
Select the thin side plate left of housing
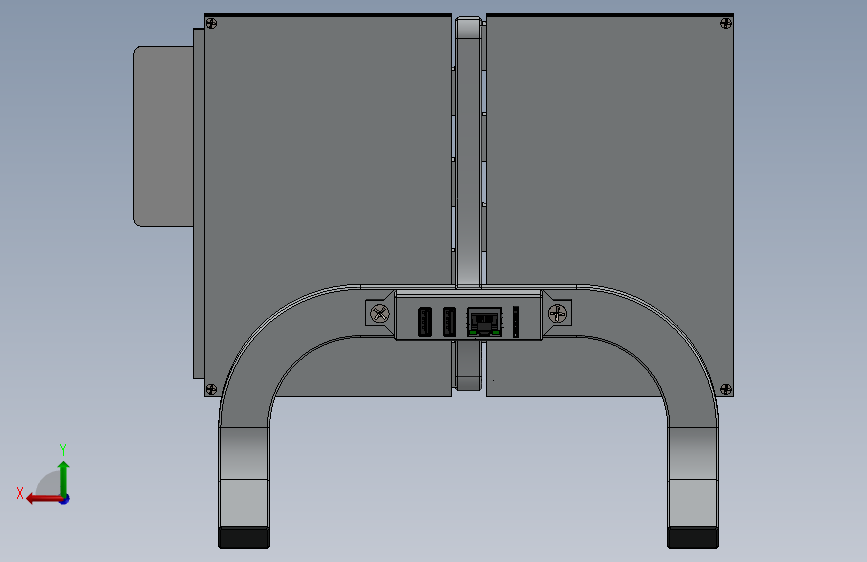tap(199, 204)
